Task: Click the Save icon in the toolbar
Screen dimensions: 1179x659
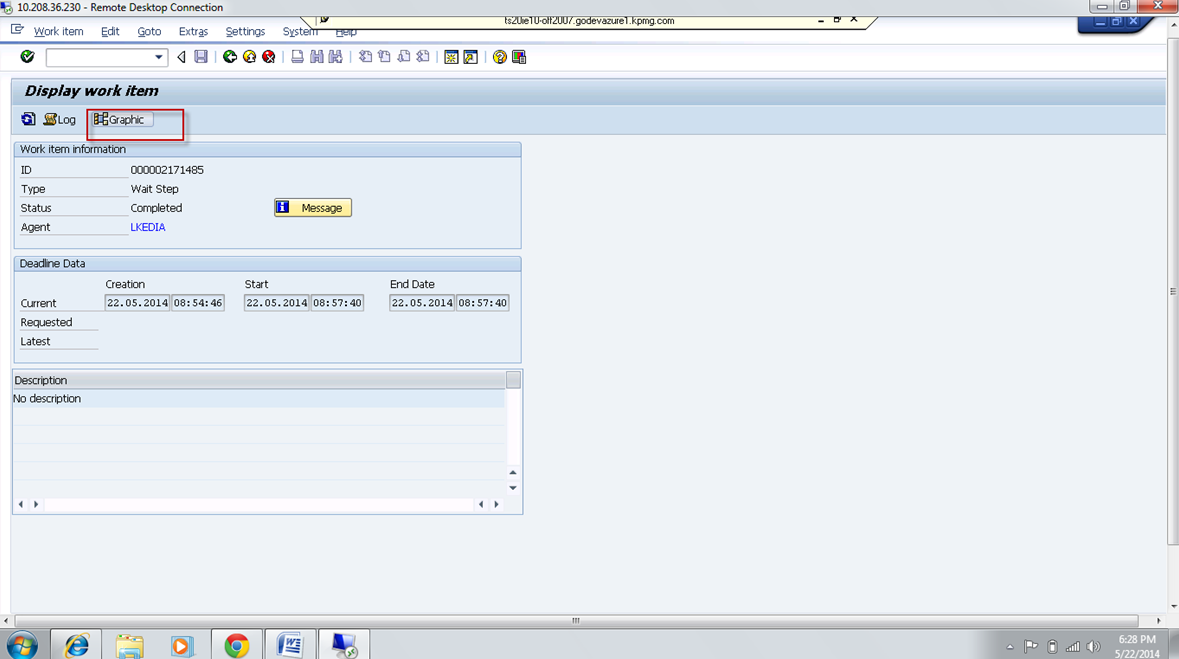Action: pyautogui.click(x=200, y=57)
